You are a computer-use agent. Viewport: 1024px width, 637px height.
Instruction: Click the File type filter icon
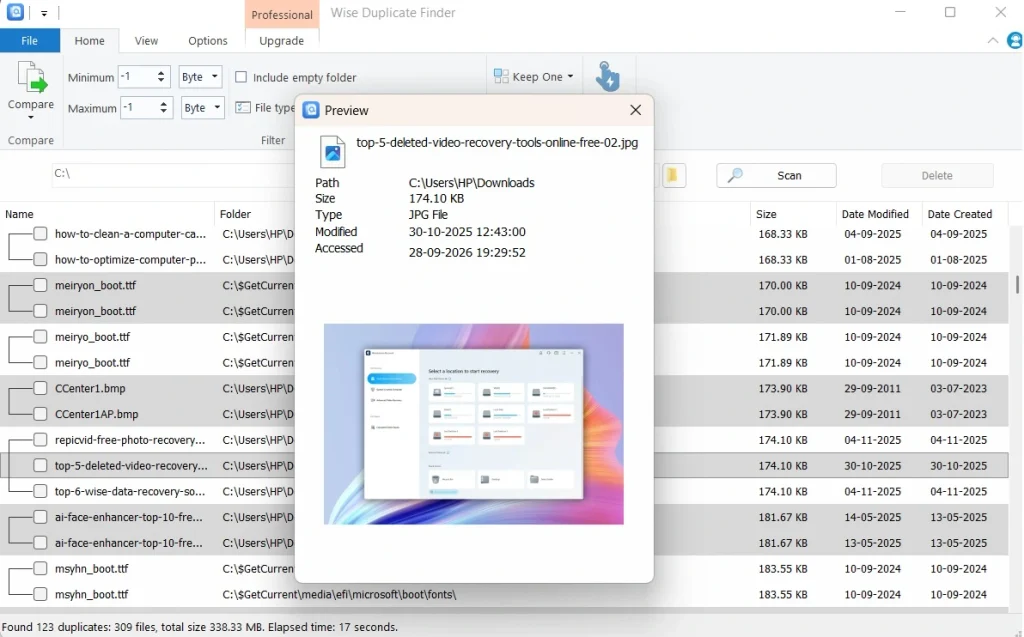point(243,107)
